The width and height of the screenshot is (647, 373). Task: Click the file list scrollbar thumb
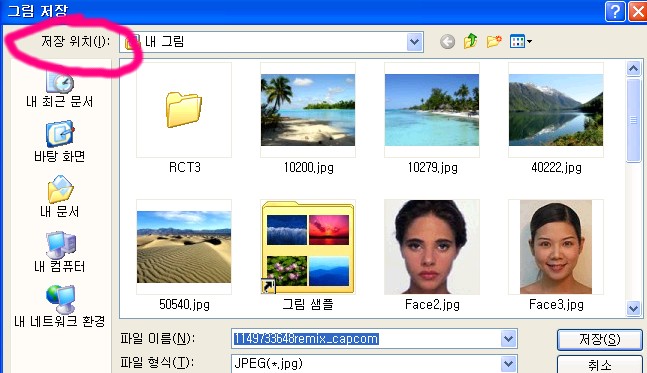[633, 120]
